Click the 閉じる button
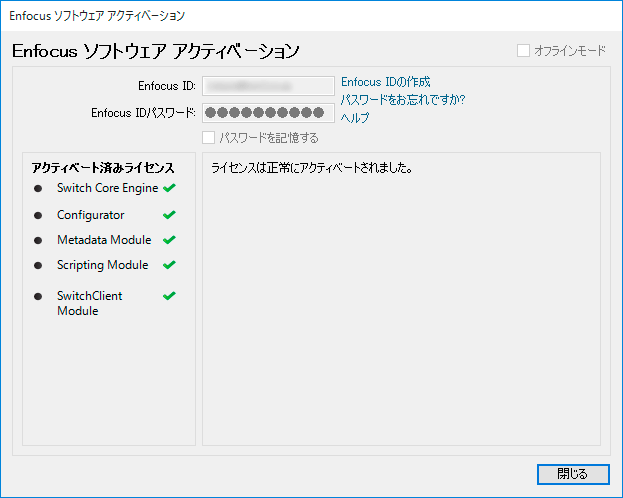 pos(573,474)
